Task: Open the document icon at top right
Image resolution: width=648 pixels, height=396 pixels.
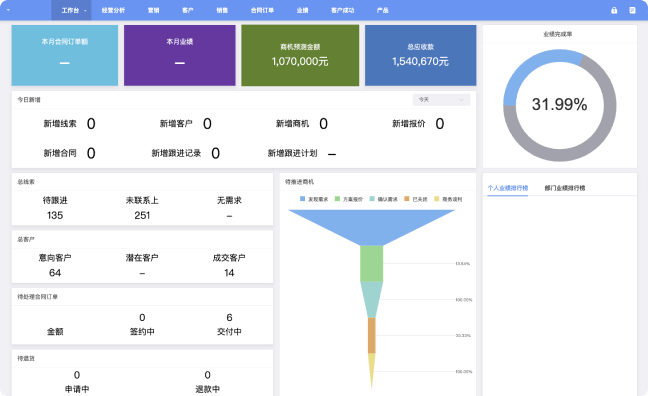Action: click(x=632, y=10)
